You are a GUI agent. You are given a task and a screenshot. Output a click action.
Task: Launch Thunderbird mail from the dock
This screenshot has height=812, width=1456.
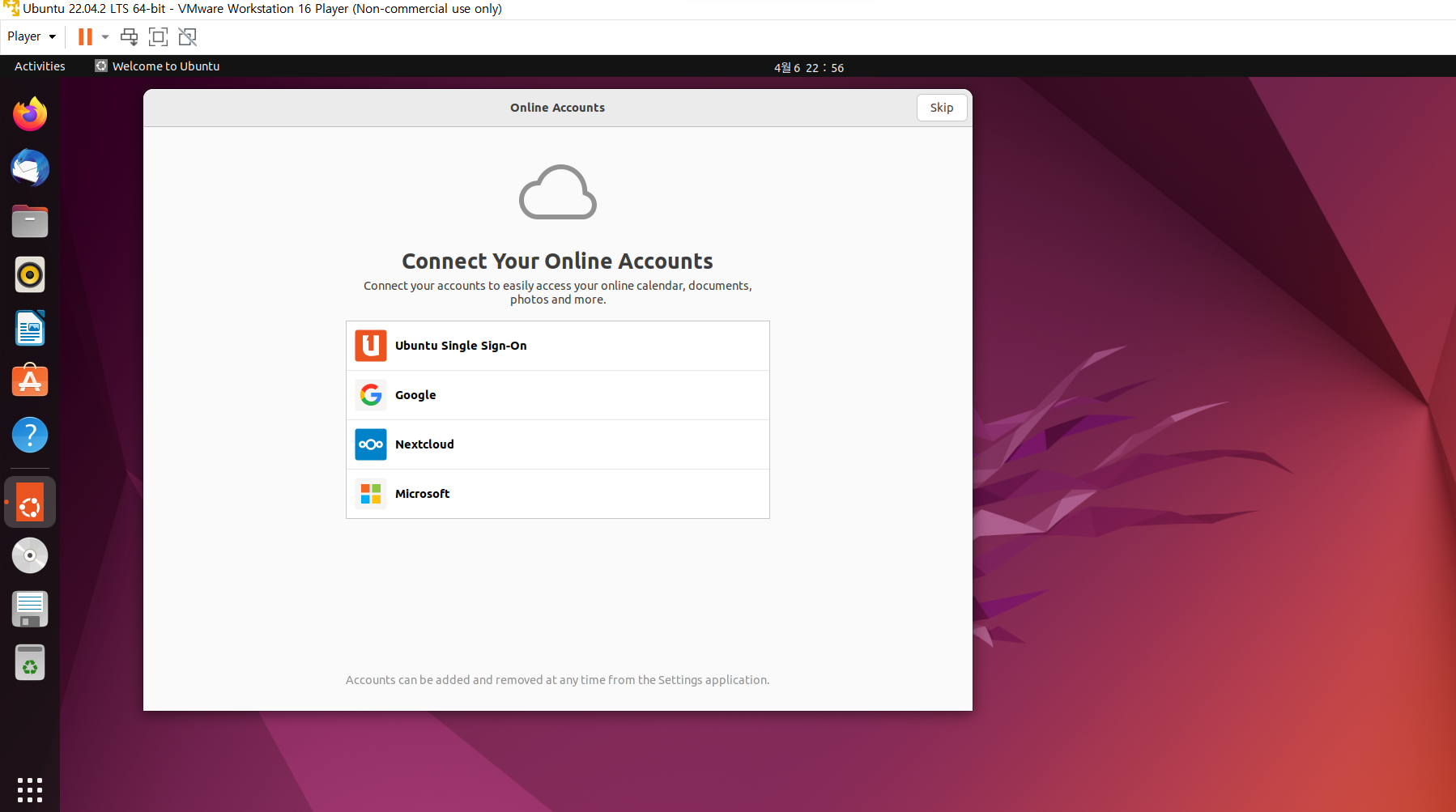pos(30,168)
